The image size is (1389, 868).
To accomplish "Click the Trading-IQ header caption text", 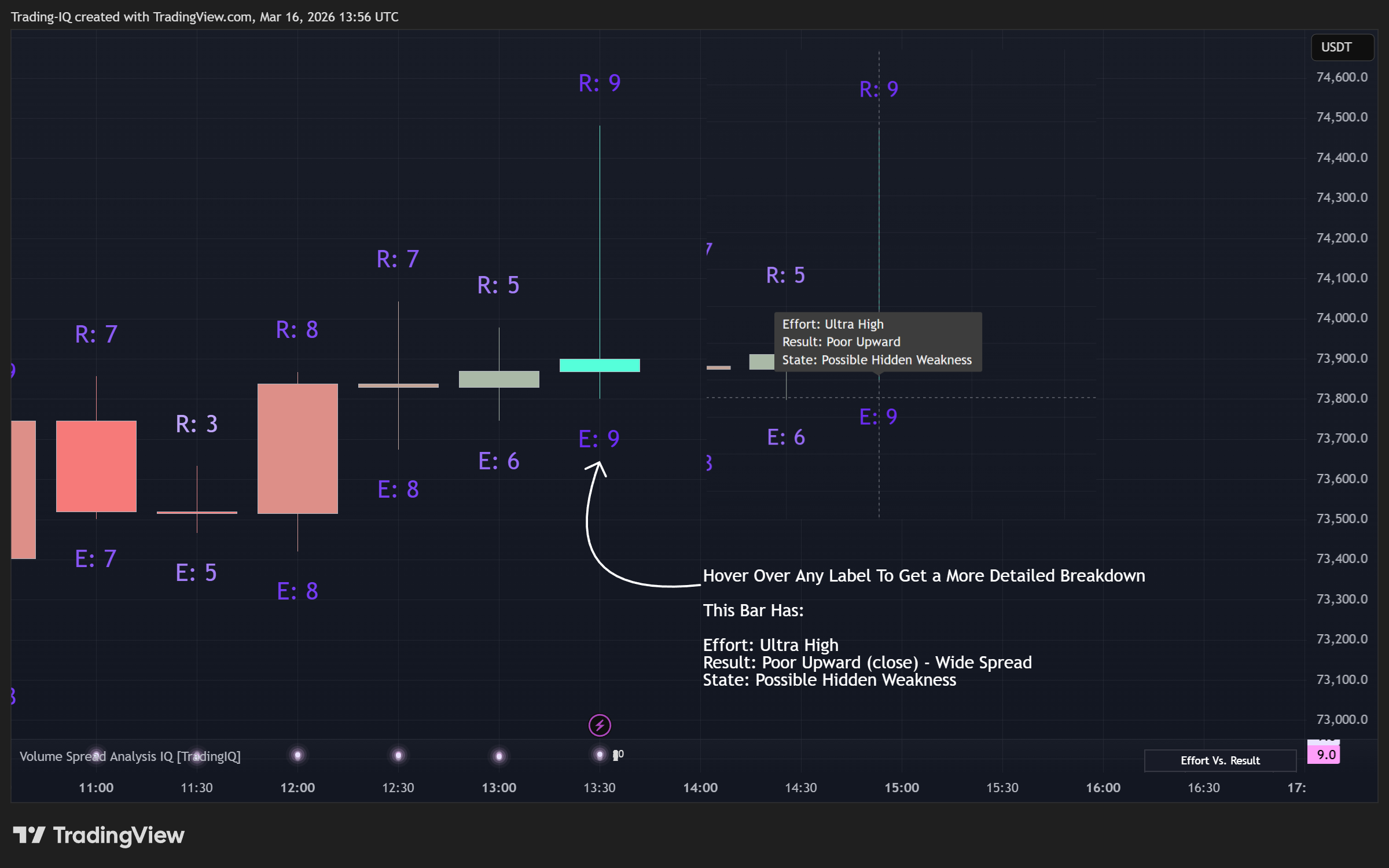I will click(205, 17).
